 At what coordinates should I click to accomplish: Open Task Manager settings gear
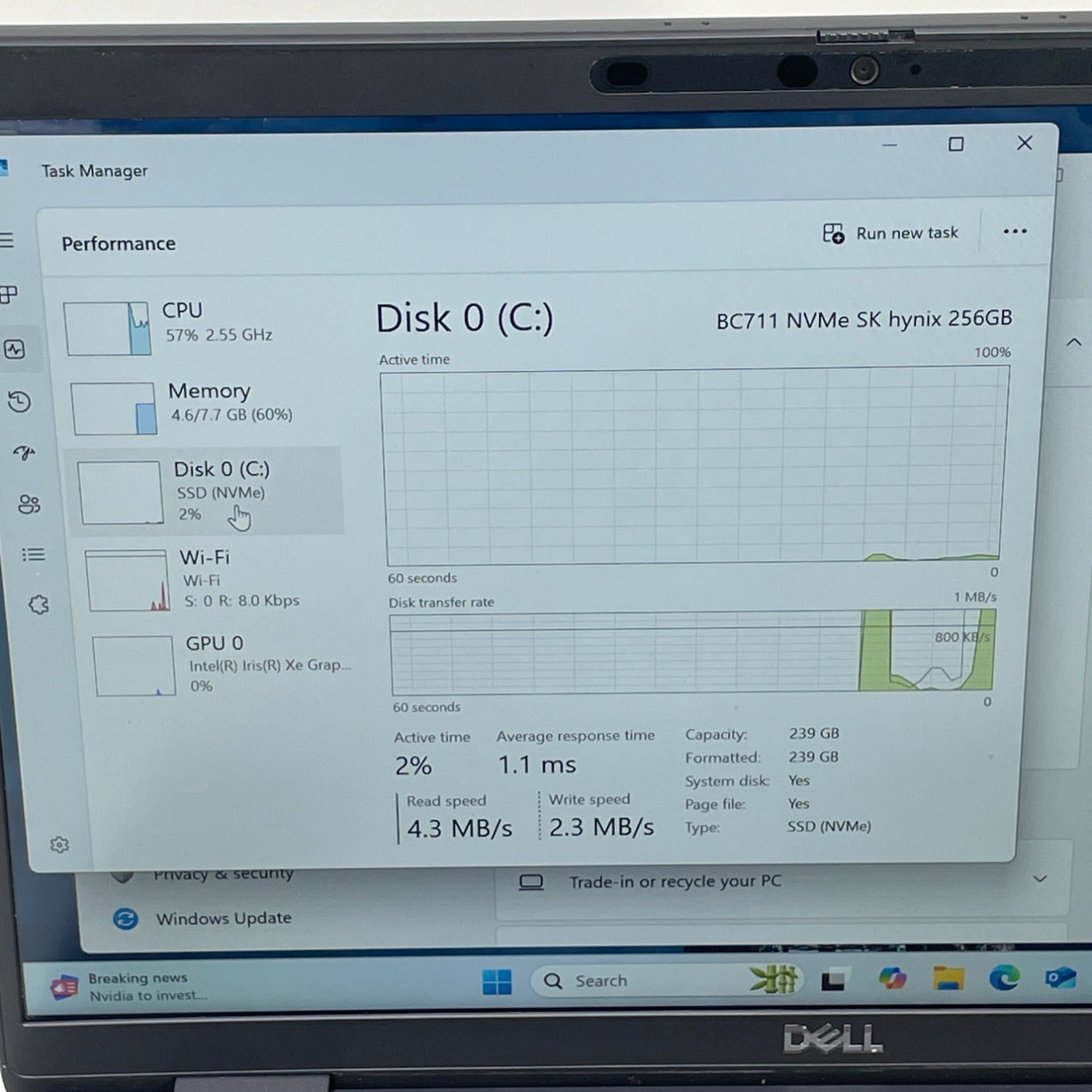(60, 844)
